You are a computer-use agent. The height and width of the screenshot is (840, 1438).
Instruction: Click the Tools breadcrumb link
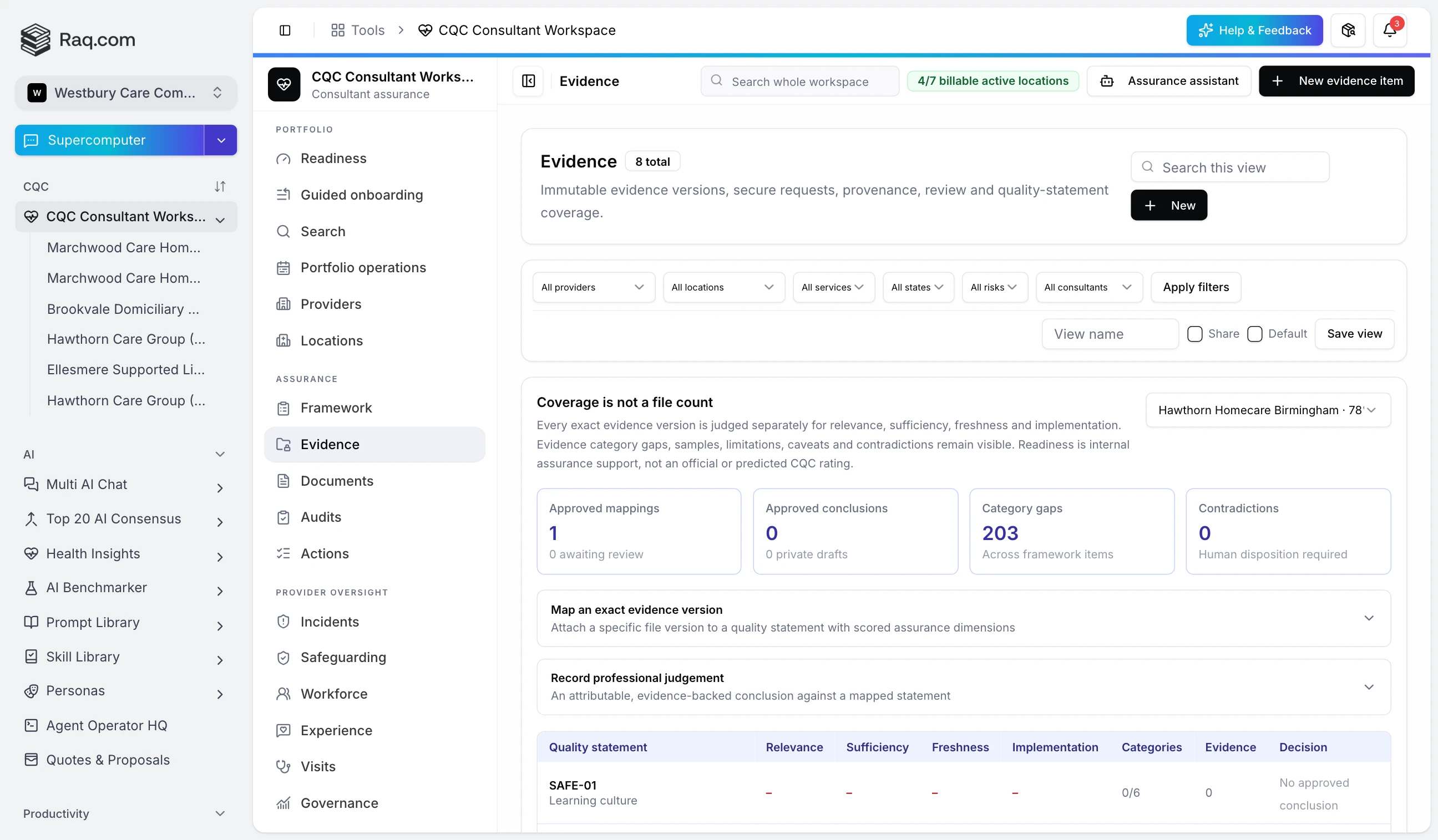358,30
